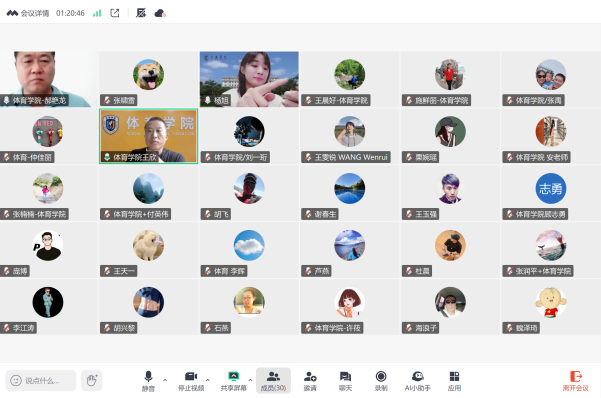This screenshot has height=398, width=601.
Task: Open the emoji picker smiley icon
Action: tap(16, 380)
